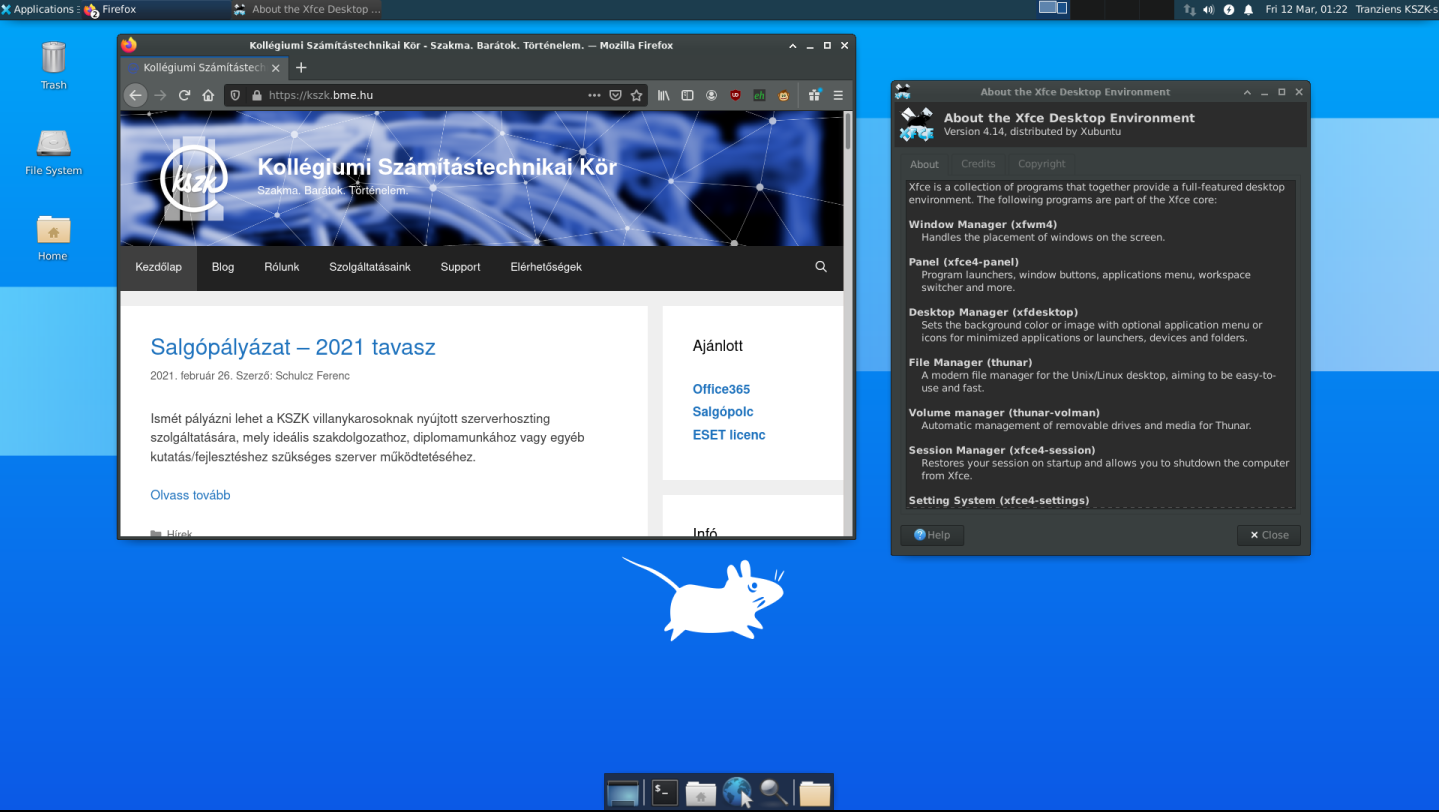Open the Szolgáltatásaink menu item

tap(370, 267)
